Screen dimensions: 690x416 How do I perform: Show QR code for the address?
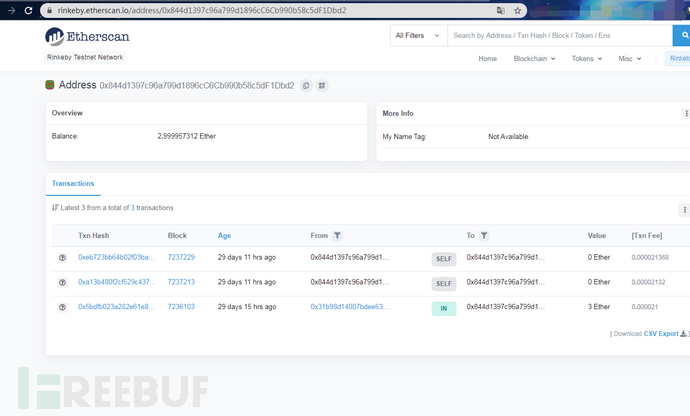(x=322, y=85)
